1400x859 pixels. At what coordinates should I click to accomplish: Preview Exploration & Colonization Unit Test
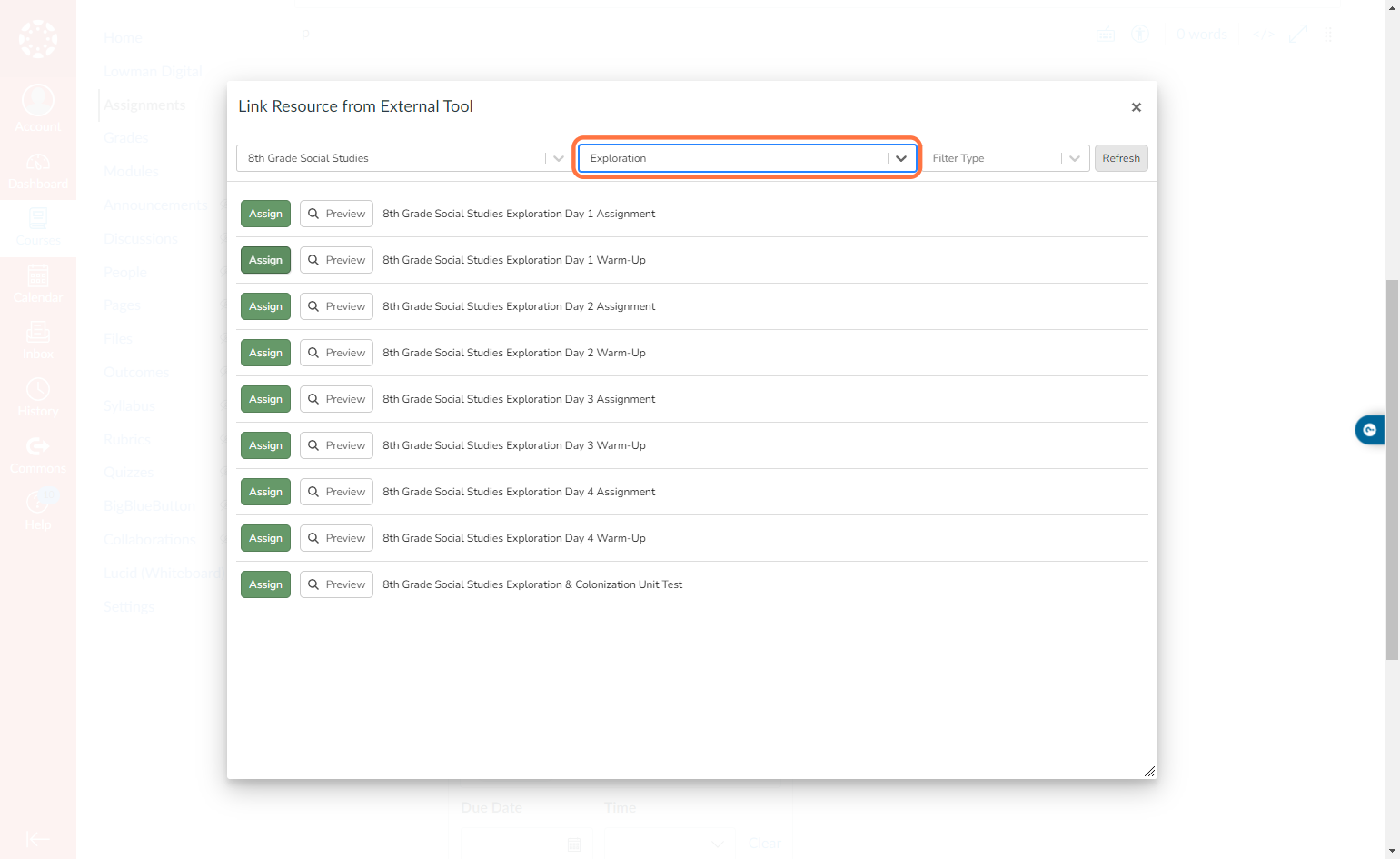[x=336, y=584]
